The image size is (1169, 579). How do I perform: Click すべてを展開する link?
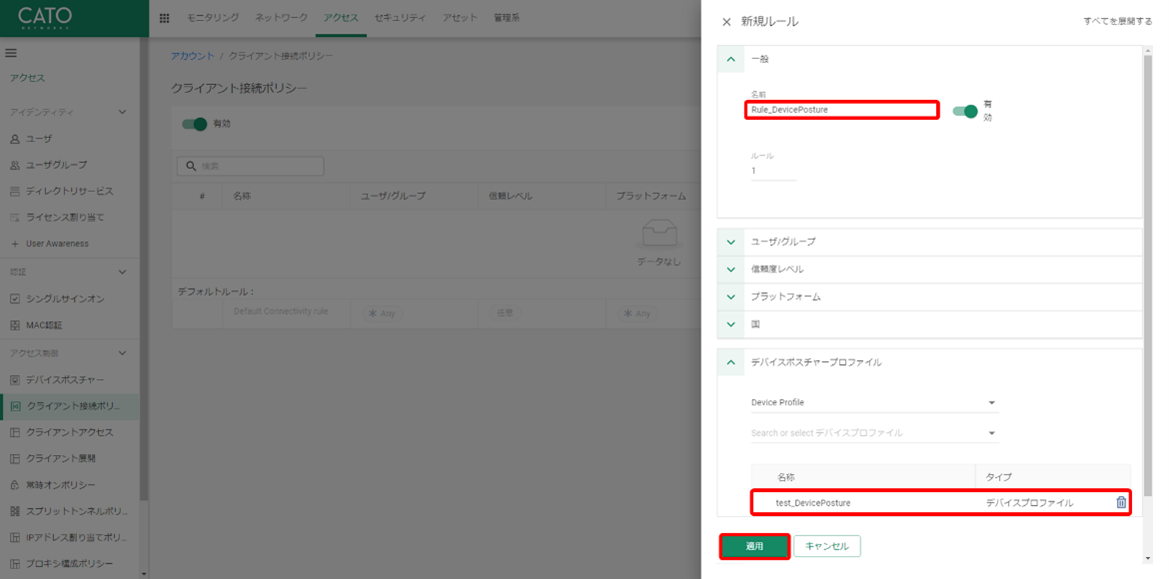[x=1118, y=22]
